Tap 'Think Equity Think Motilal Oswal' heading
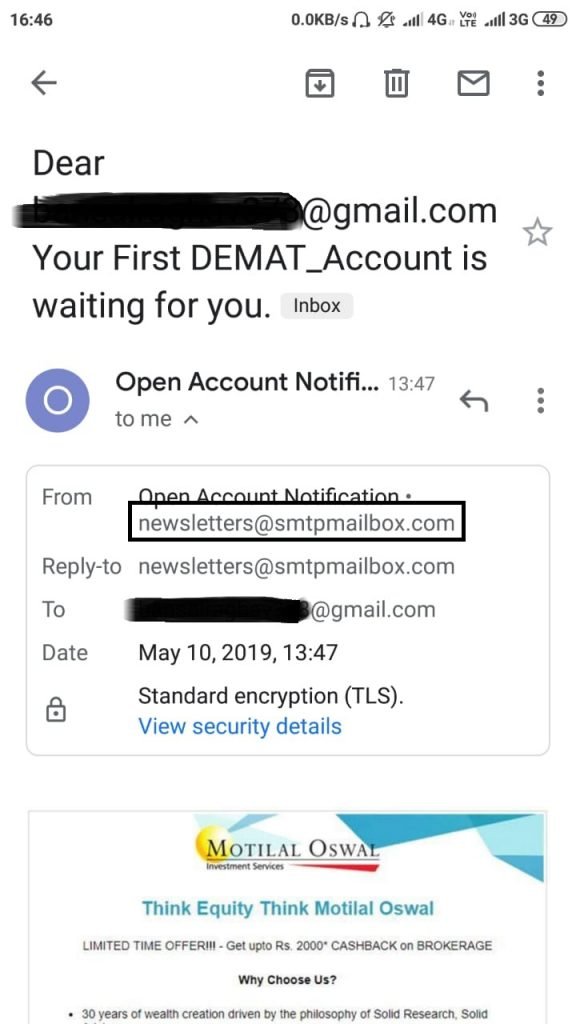Screen dimensions: 576x1024 tap(288, 908)
